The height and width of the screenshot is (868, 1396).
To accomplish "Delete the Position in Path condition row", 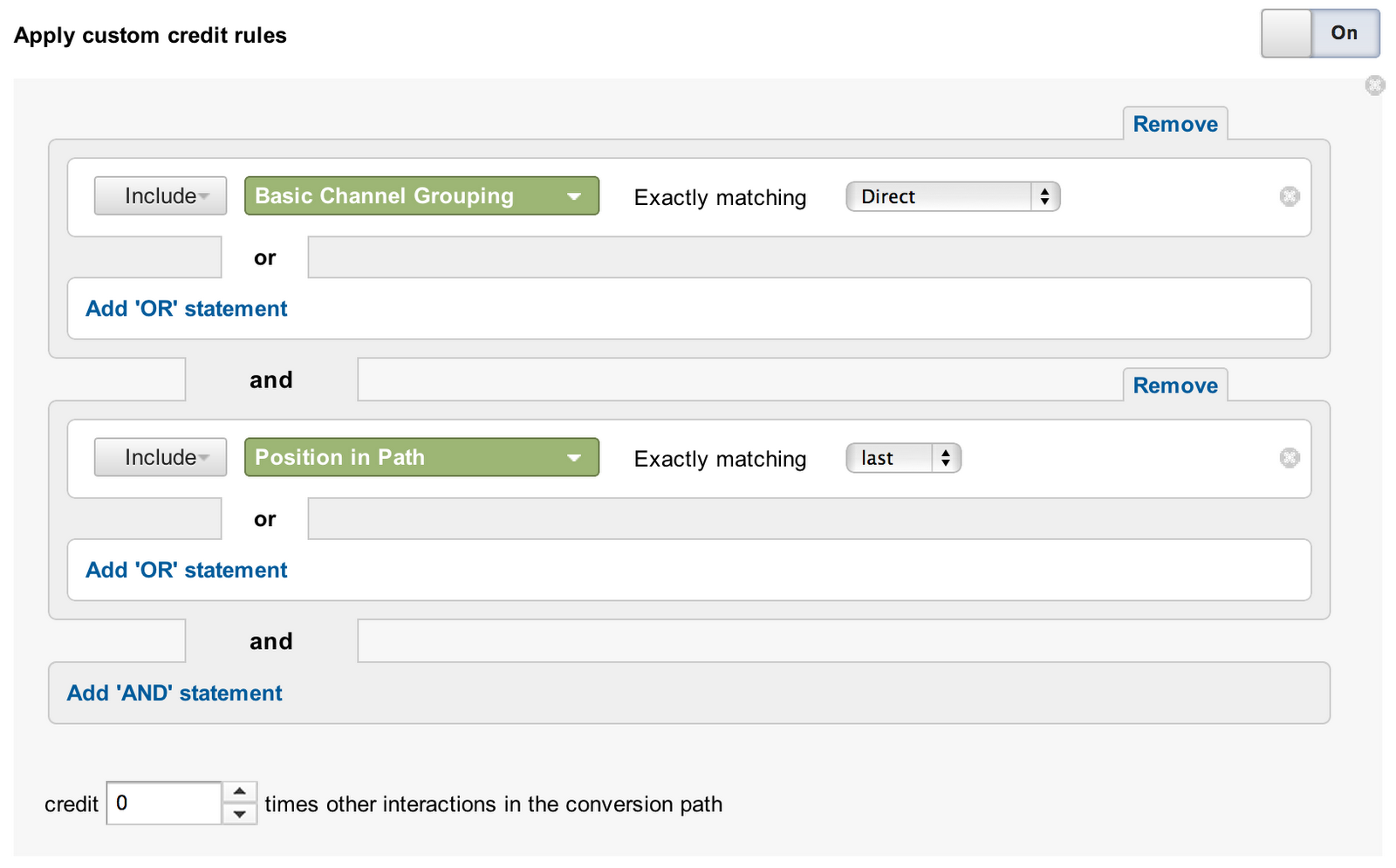I will point(1289,458).
